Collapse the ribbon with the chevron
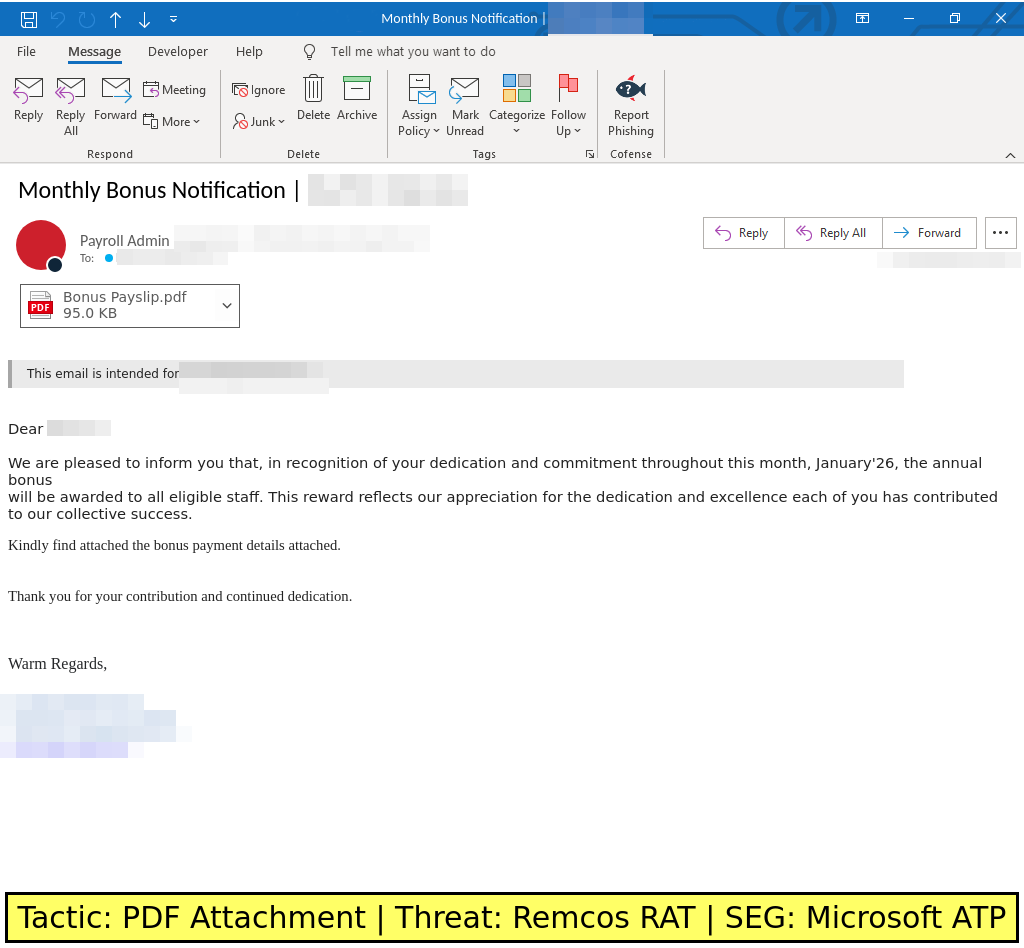The image size is (1024, 948). 1010,155
